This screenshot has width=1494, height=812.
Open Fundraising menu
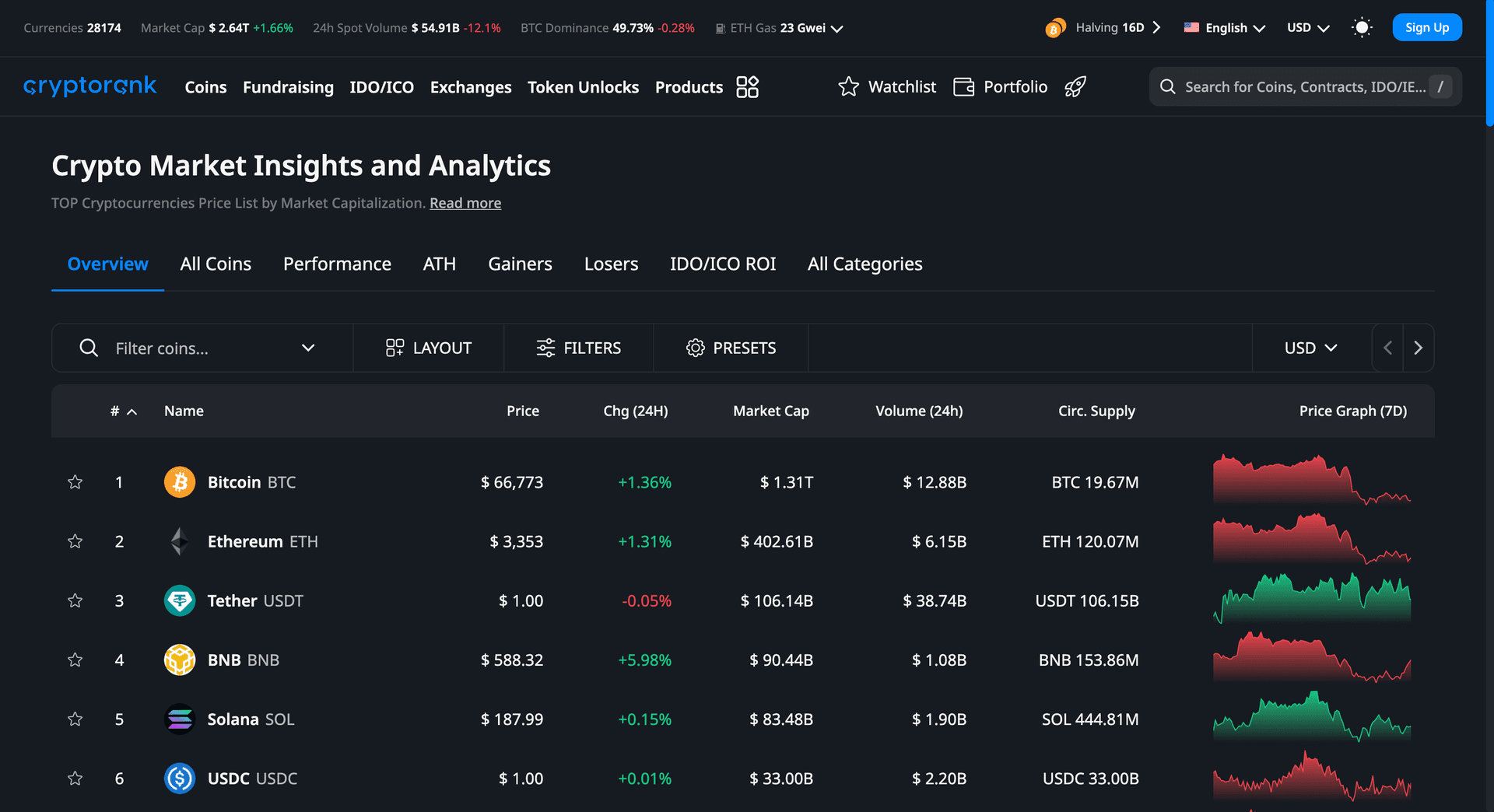[288, 87]
